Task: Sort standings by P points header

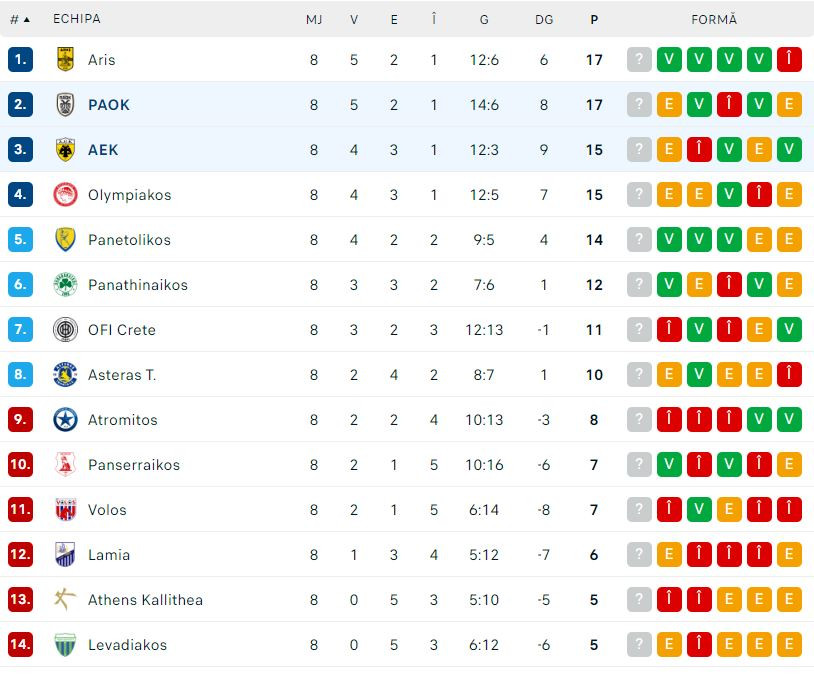Action: tap(594, 19)
